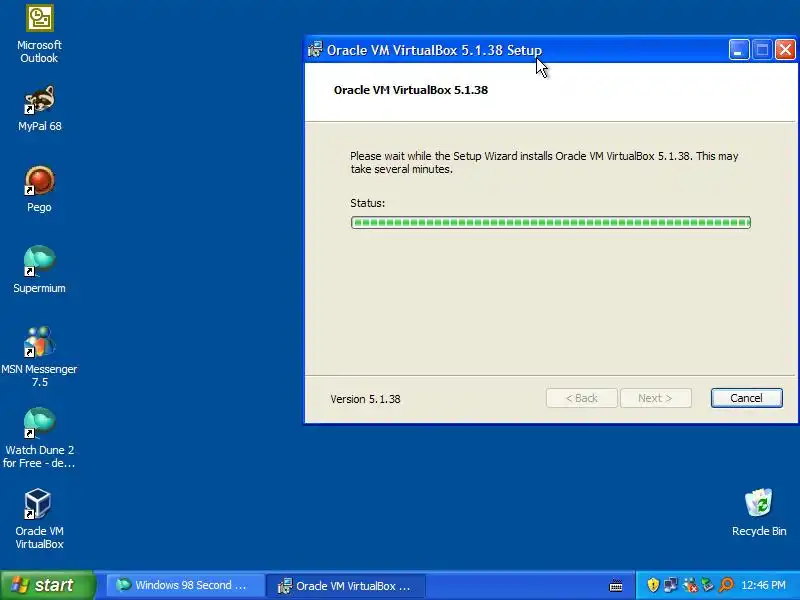Click the Safely Remove Hardware tray icon
This screenshot has height=600, width=800.
coord(707,585)
